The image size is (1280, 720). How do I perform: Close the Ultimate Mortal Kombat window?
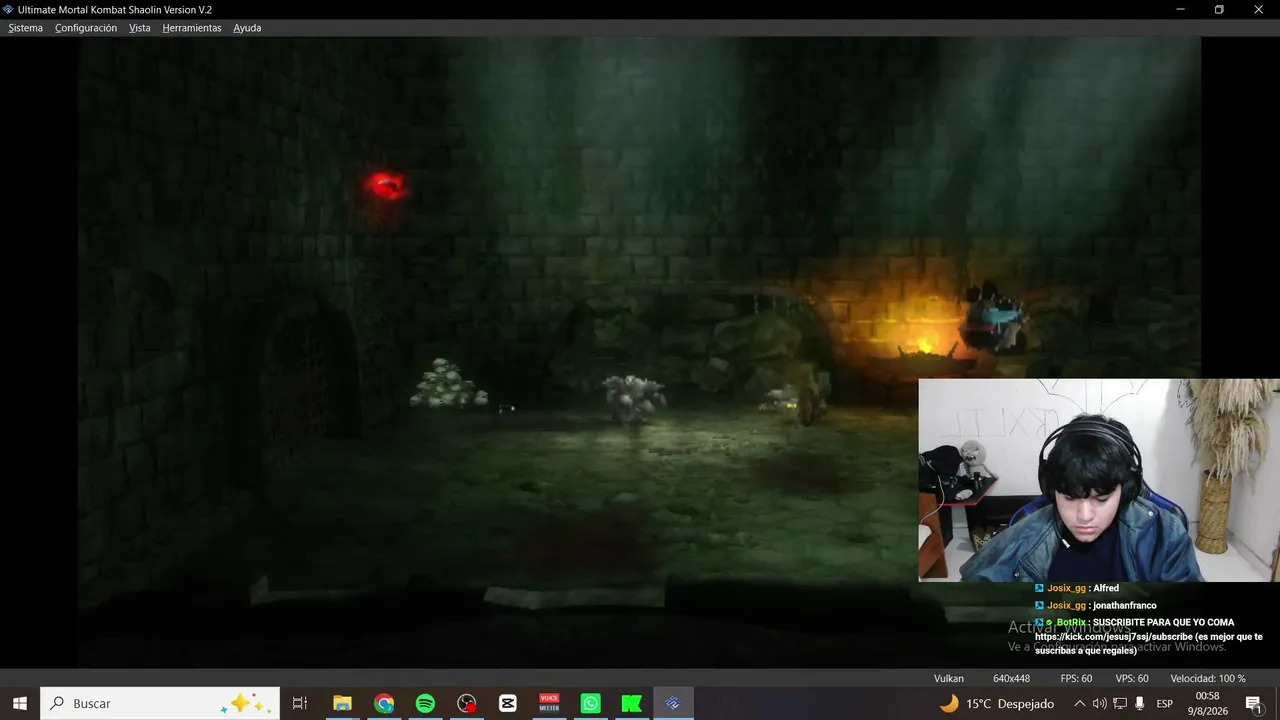tap(1259, 10)
